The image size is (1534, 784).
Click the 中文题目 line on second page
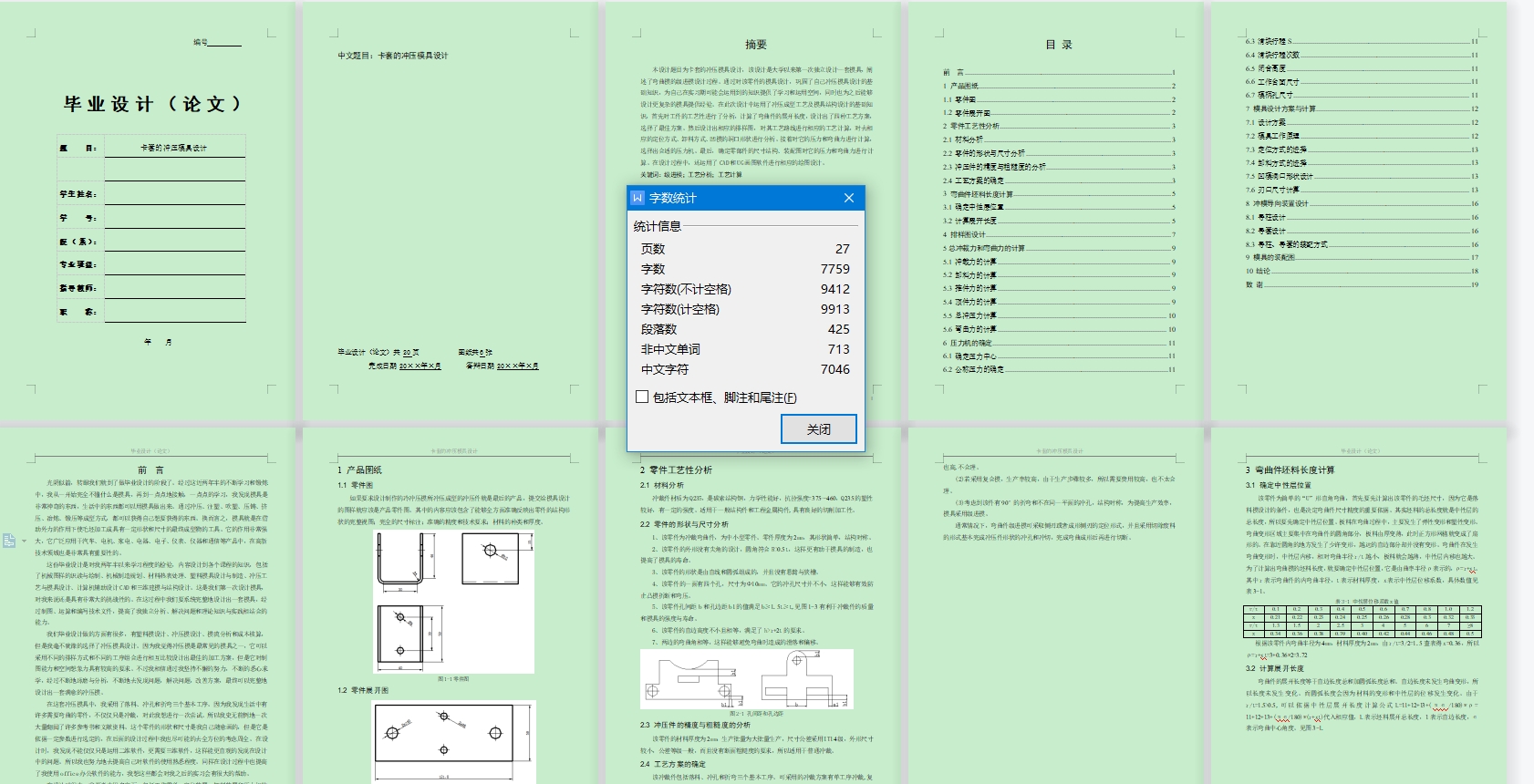(x=393, y=56)
